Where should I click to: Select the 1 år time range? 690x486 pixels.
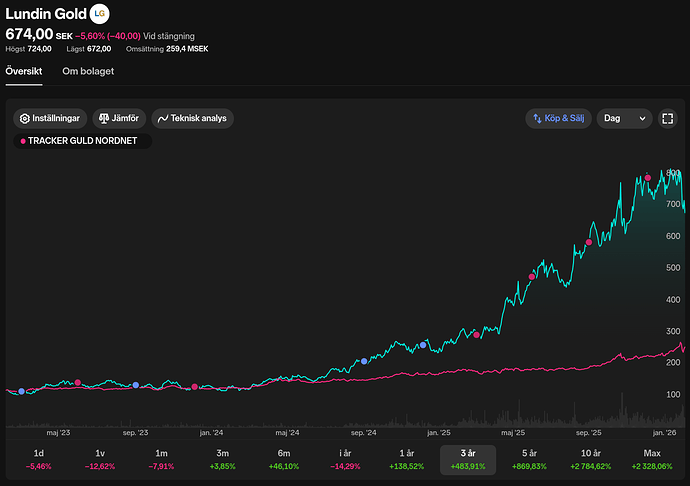tap(407, 460)
